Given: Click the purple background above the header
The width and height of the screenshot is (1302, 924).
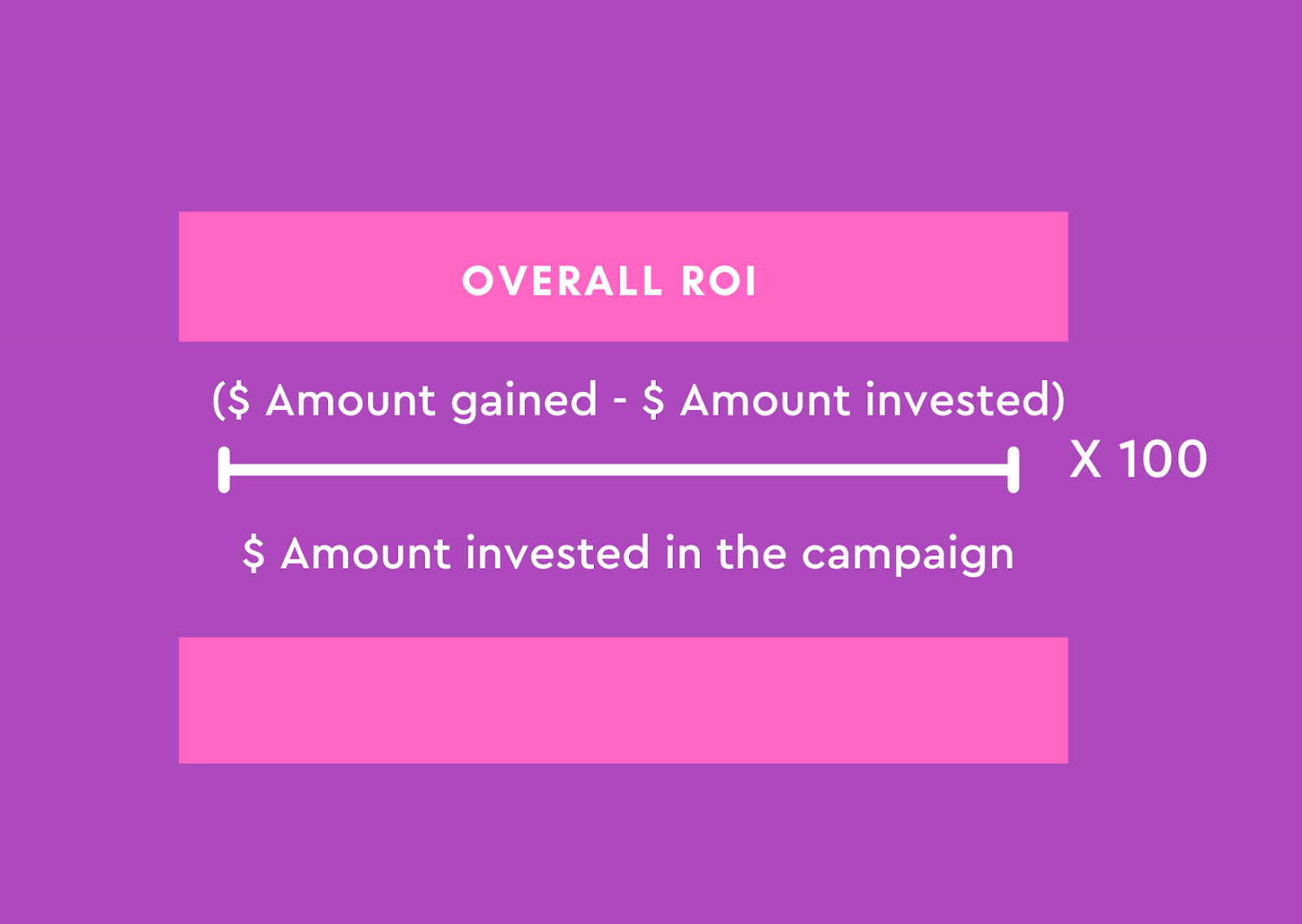Looking at the screenshot, I should coord(651,106).
